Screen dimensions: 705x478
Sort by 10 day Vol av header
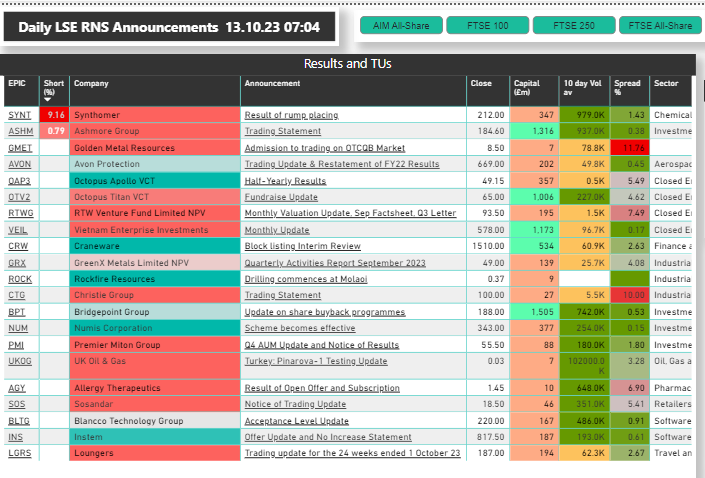tap(583, 88)
